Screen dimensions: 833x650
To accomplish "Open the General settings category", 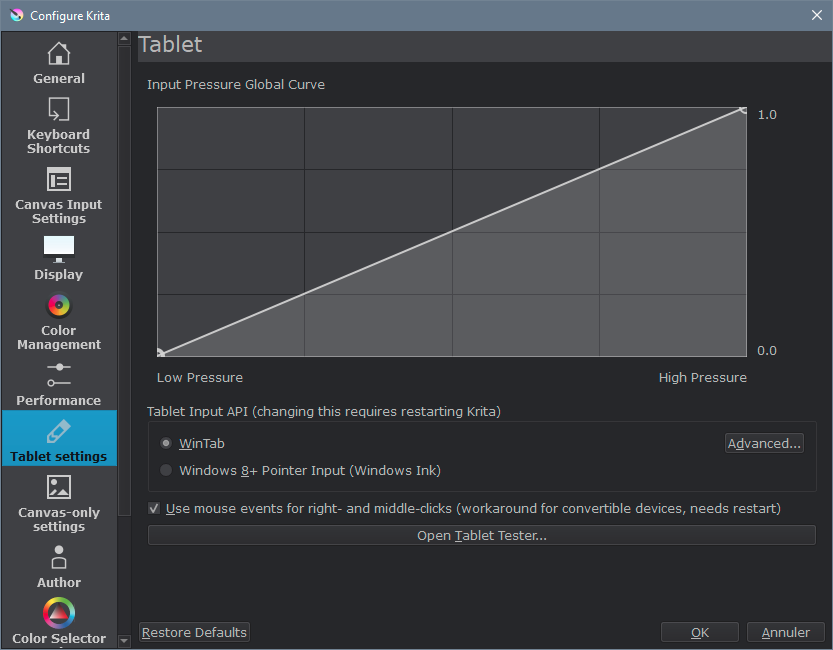I will tap(59, 62).
